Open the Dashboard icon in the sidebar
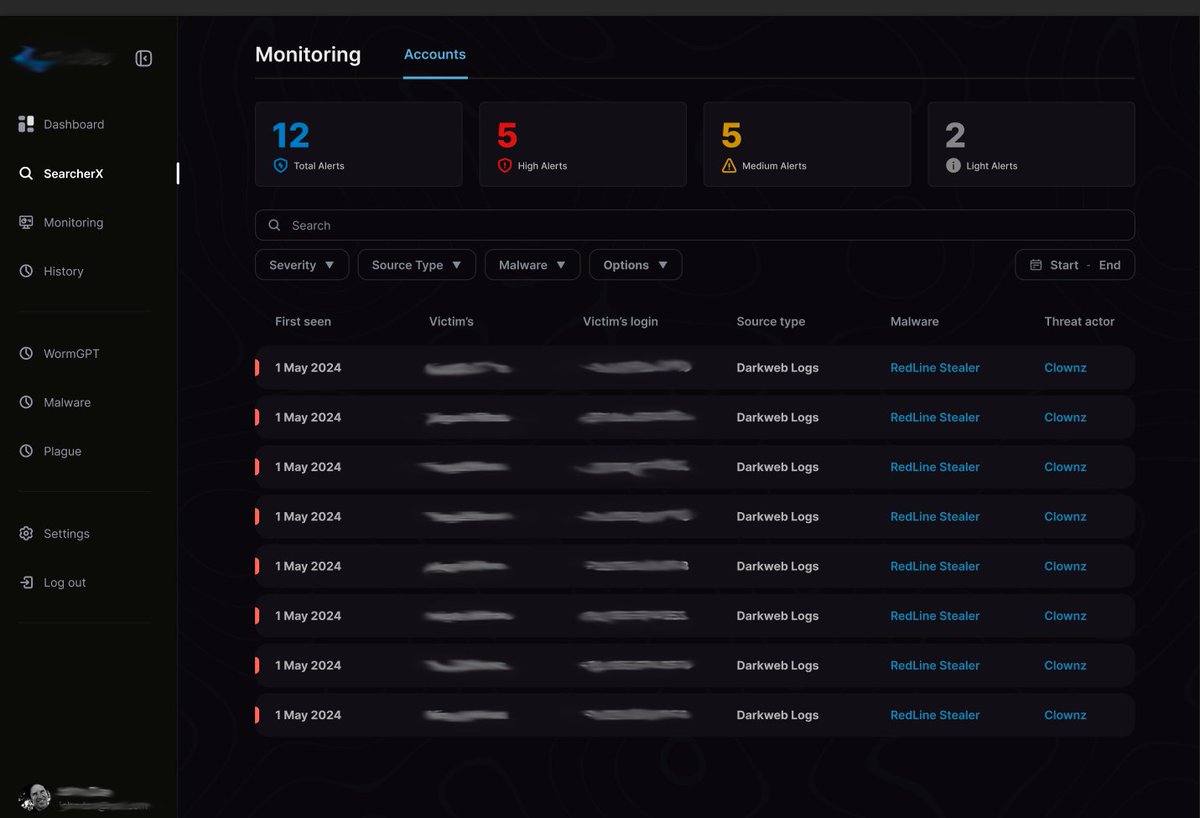Viewport: 1200px width, 818px height. tap(26, 124)
